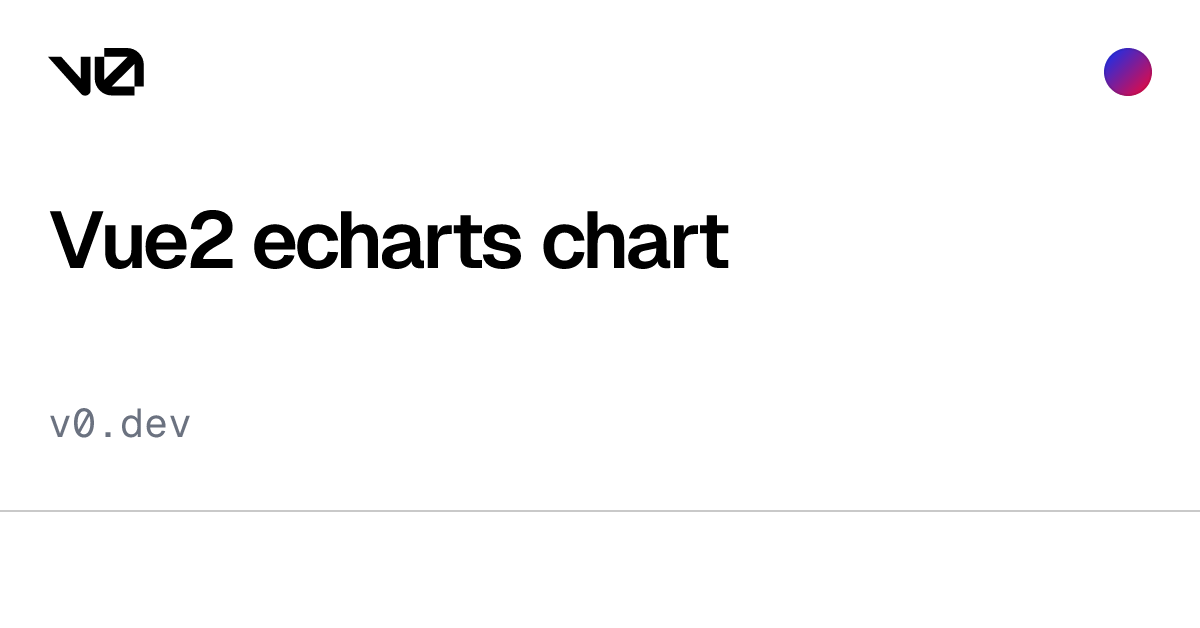The image size is (1200, 628).
Task: Click the slashed zero glyph of the logo
Action: pos(121,72)
